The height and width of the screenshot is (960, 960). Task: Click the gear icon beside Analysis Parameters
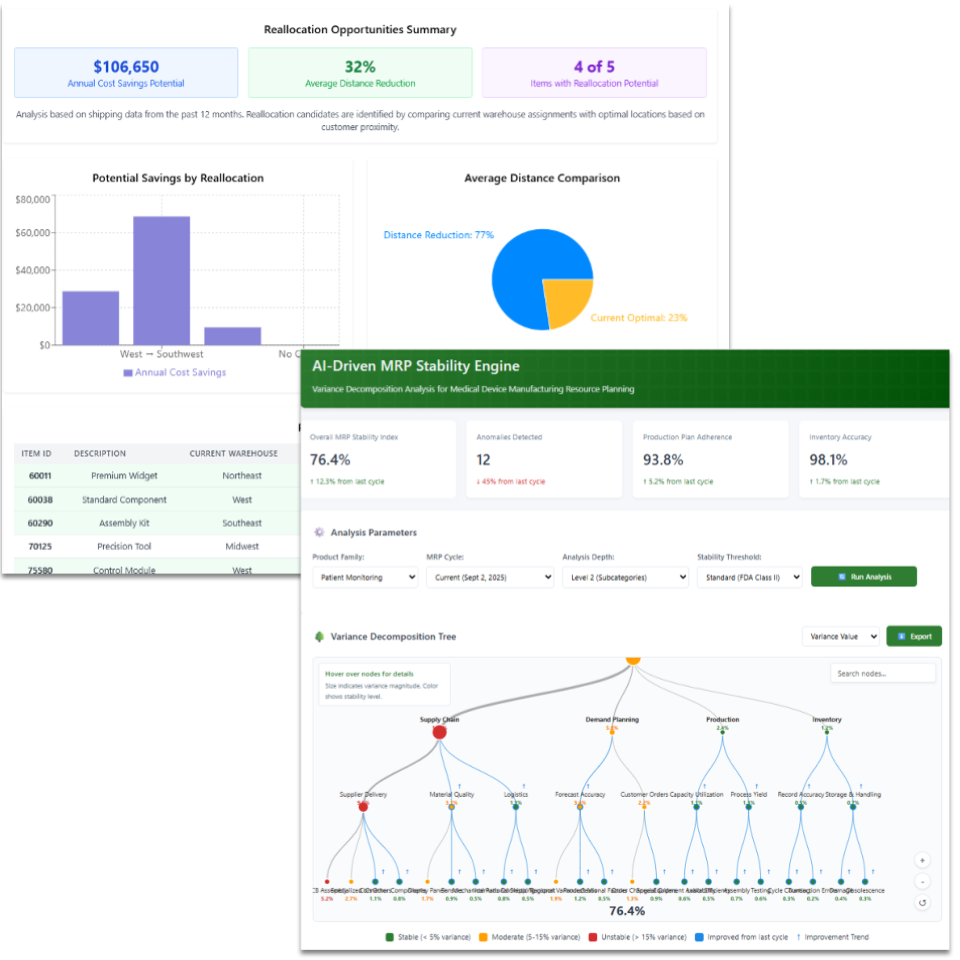click(320, 532)
